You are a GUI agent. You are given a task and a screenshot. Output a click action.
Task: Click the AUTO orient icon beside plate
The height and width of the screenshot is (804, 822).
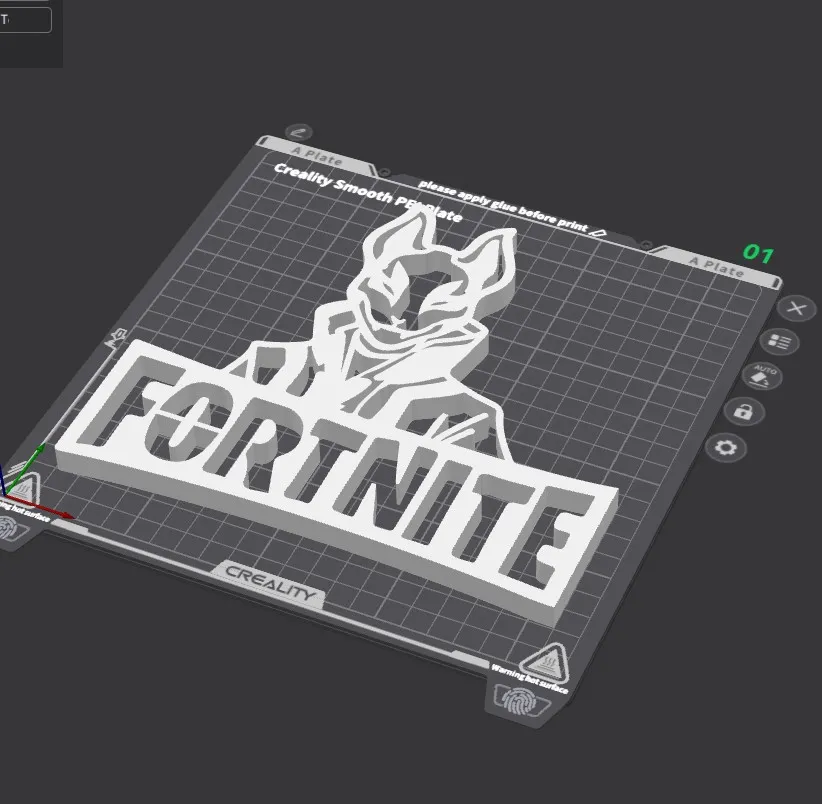(x=764, y=377)
